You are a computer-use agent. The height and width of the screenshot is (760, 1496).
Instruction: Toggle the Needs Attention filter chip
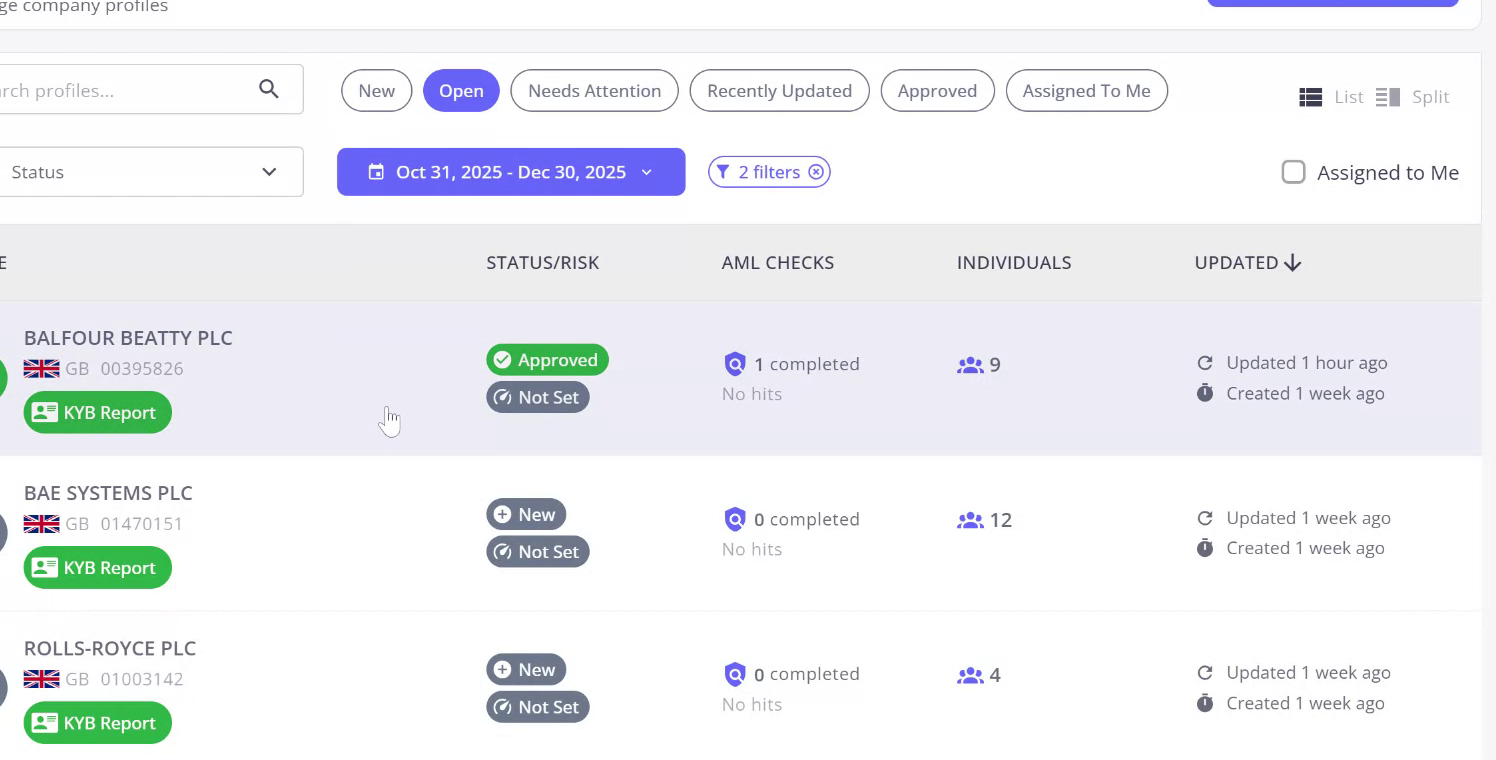coord(594,91)
